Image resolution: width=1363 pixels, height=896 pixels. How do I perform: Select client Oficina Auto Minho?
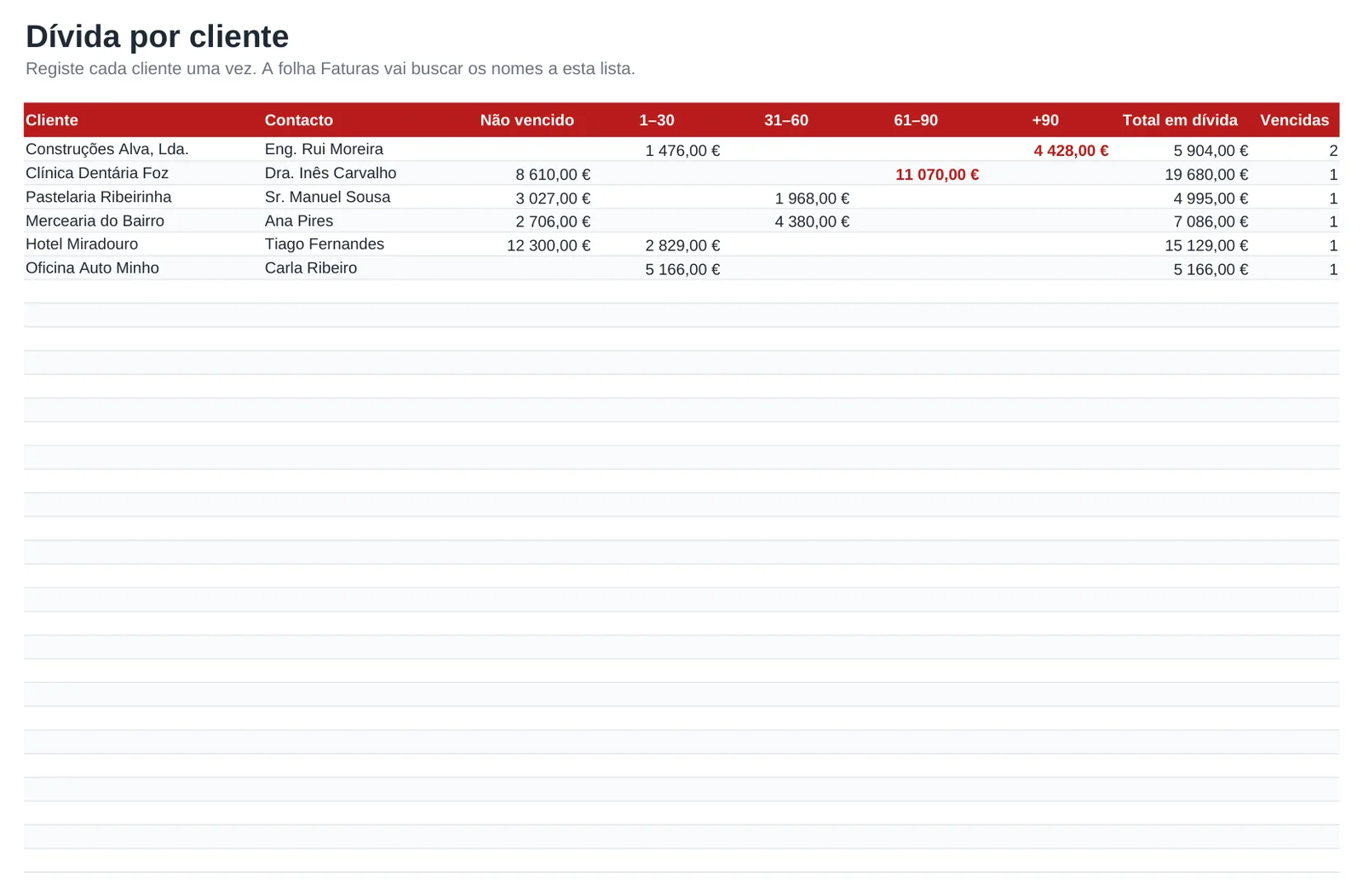point(92,267)
